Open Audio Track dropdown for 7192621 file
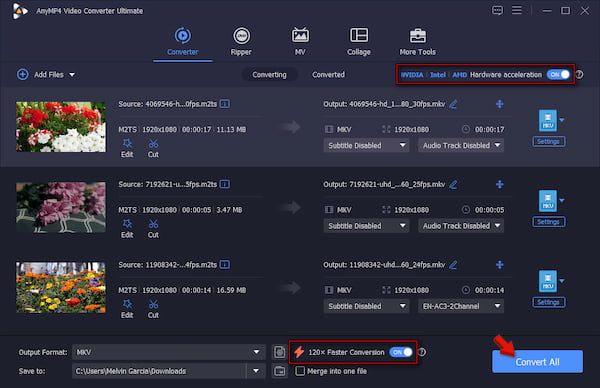The width and height of the screenshot is (600, 388). click(461, 226)
